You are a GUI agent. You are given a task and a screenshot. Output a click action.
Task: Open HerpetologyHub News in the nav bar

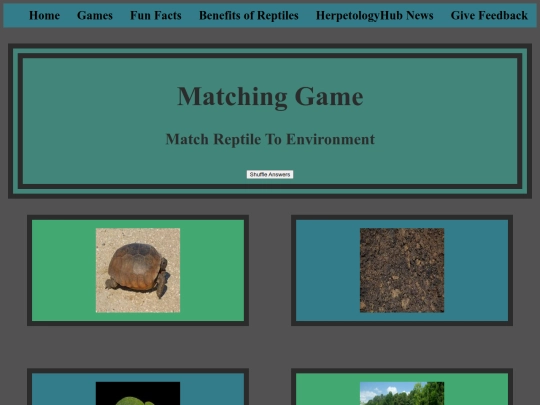(375, 15)
